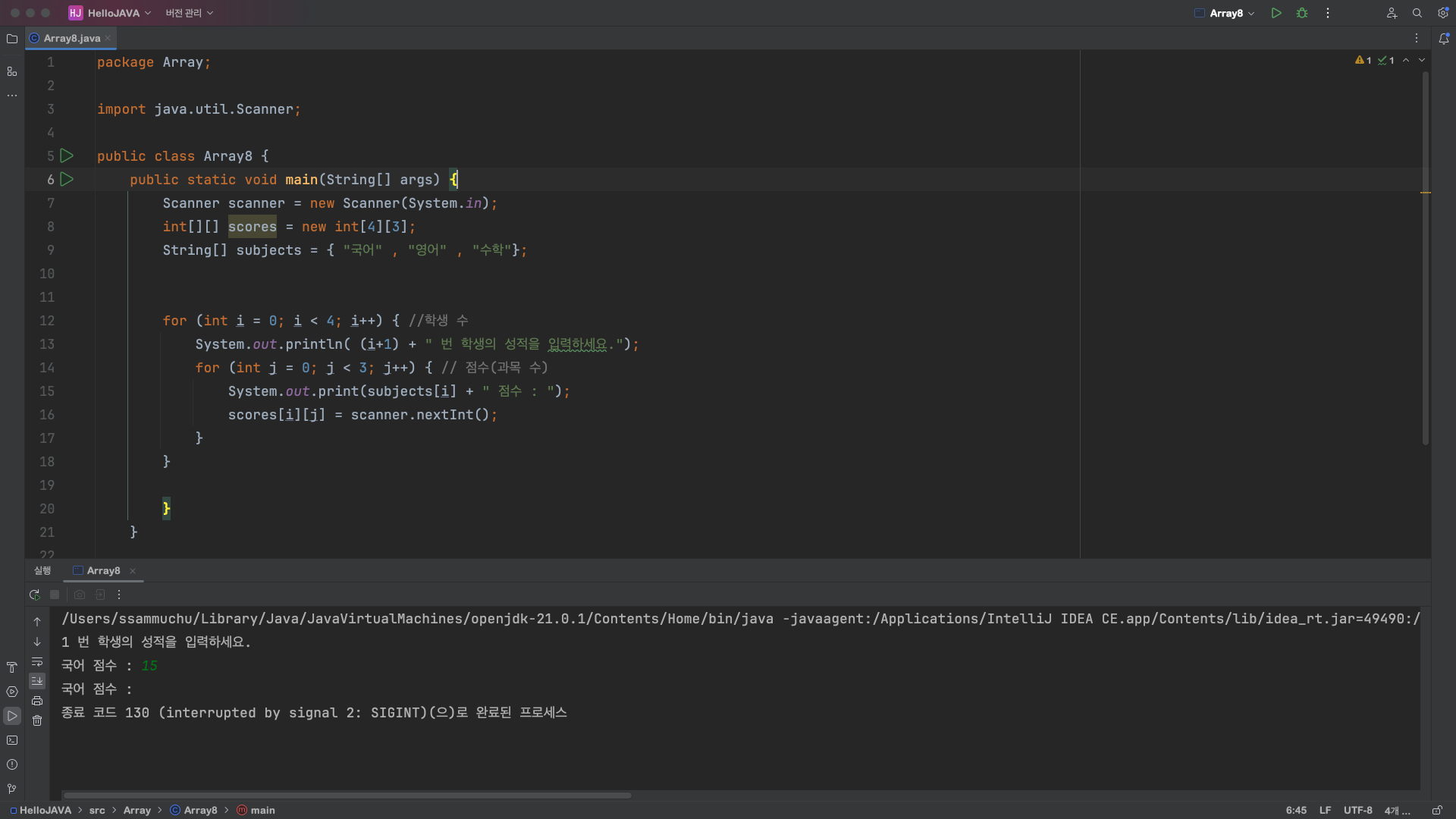Screen dimensions: 1456x819
Task: Open Code With Me user-plus icon
Action: click(x=1392, y=13)
